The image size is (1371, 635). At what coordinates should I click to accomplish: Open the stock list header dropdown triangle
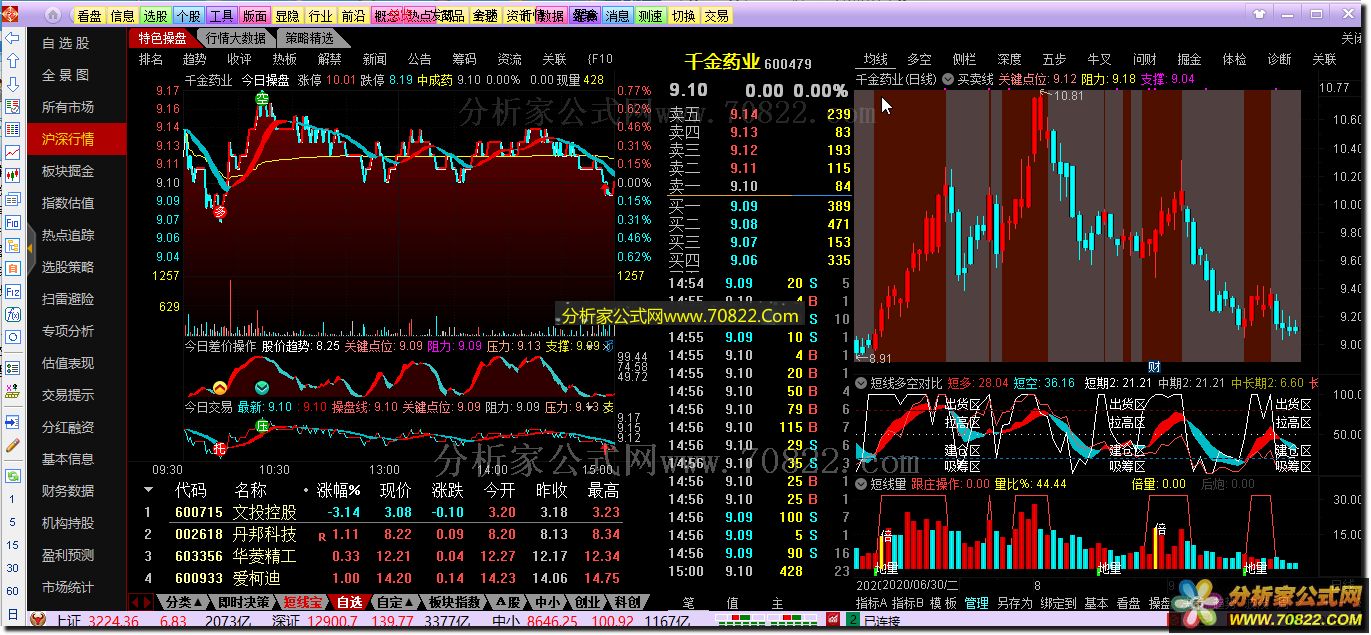(x=149, y=490)
